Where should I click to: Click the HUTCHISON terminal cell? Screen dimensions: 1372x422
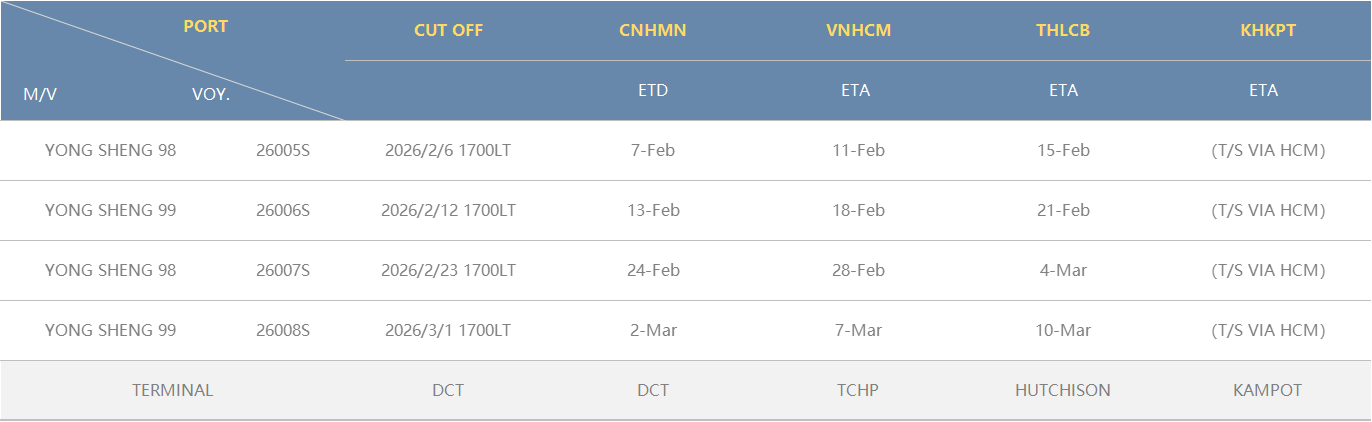(1063, 391)
